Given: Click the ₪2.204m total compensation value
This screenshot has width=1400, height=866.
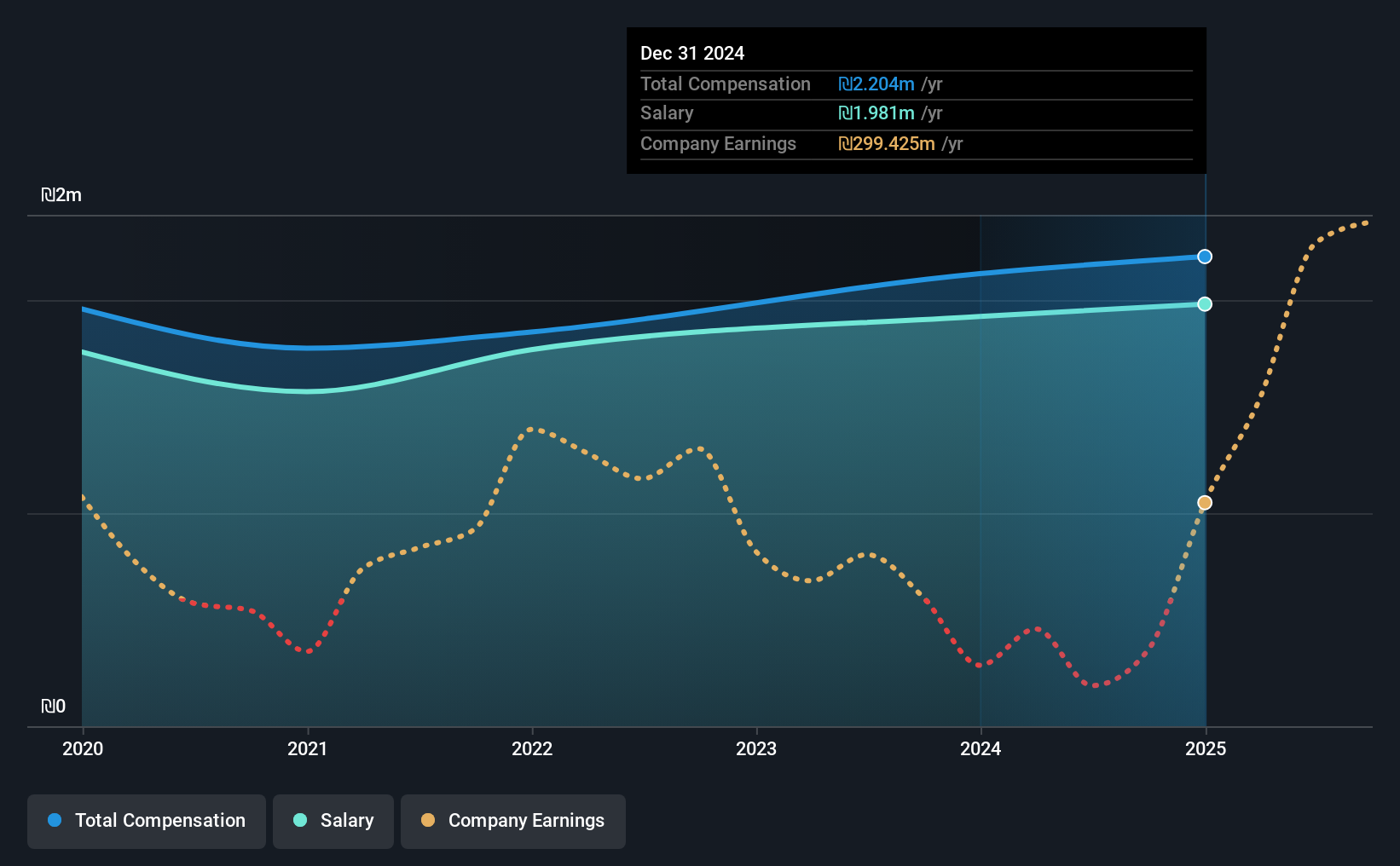Looking at the screenshot, I should (876, 84).
